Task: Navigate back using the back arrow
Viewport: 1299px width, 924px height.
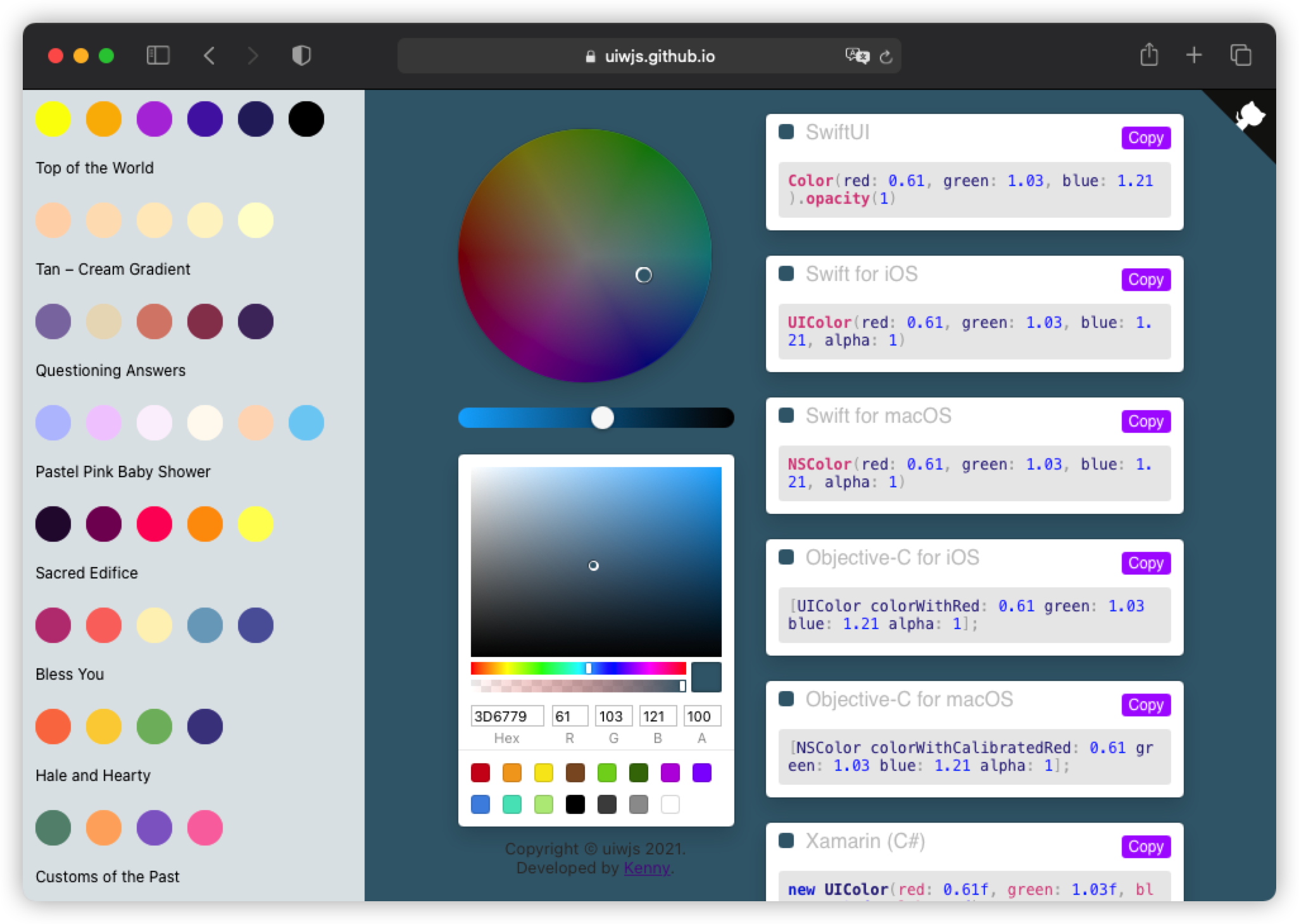Action: click(210, 56)
